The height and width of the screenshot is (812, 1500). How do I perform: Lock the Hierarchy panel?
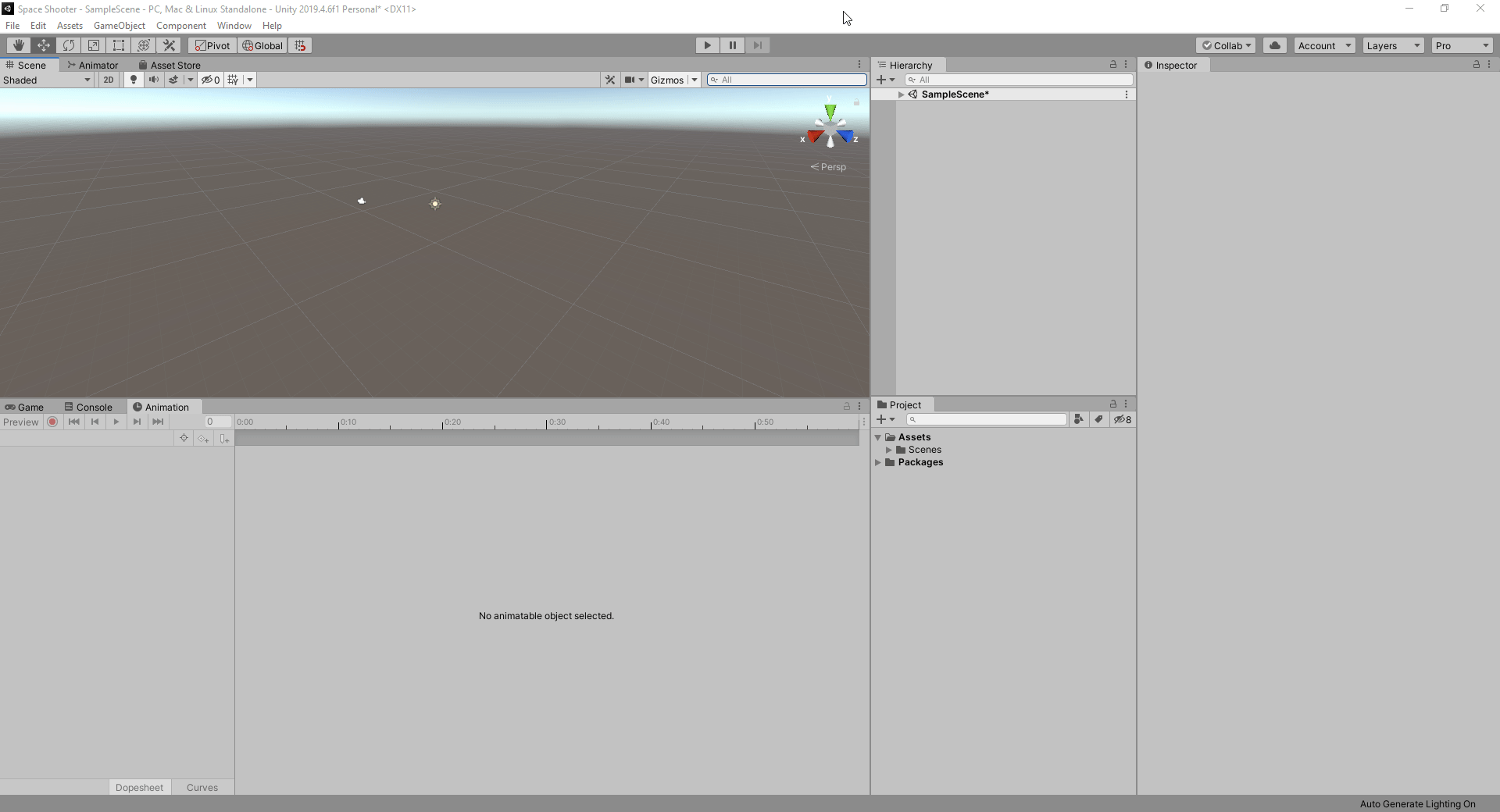[1113, 64]
